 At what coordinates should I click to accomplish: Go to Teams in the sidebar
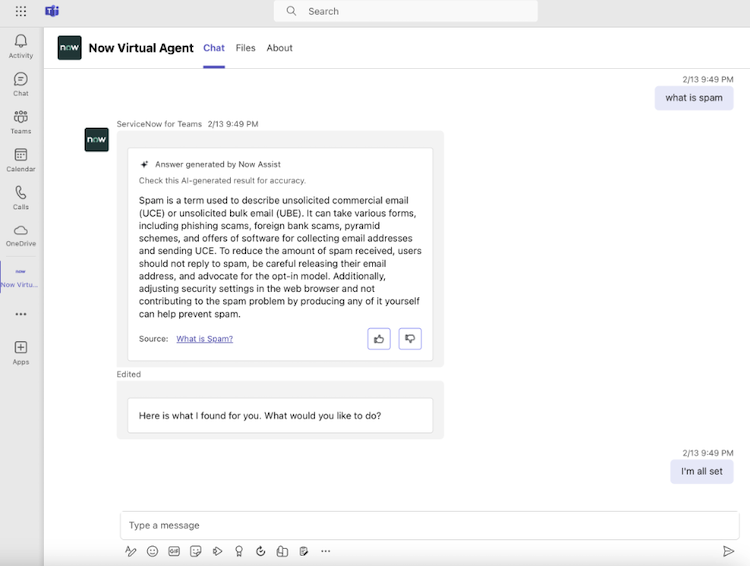pyautogui.click(x=21, y=122)
